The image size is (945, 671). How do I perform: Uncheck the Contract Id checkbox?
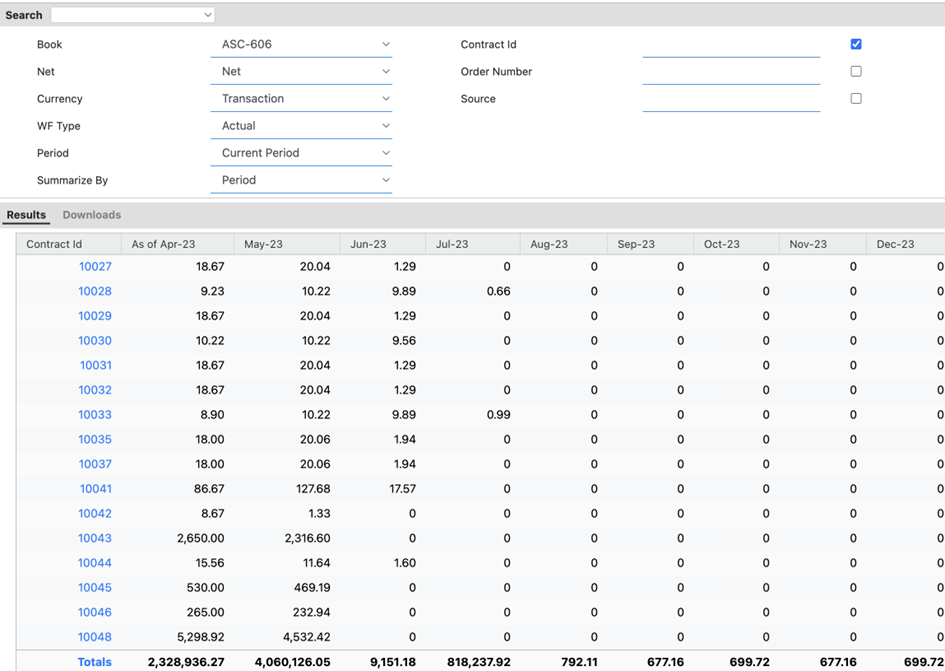(x=856, y=44)
